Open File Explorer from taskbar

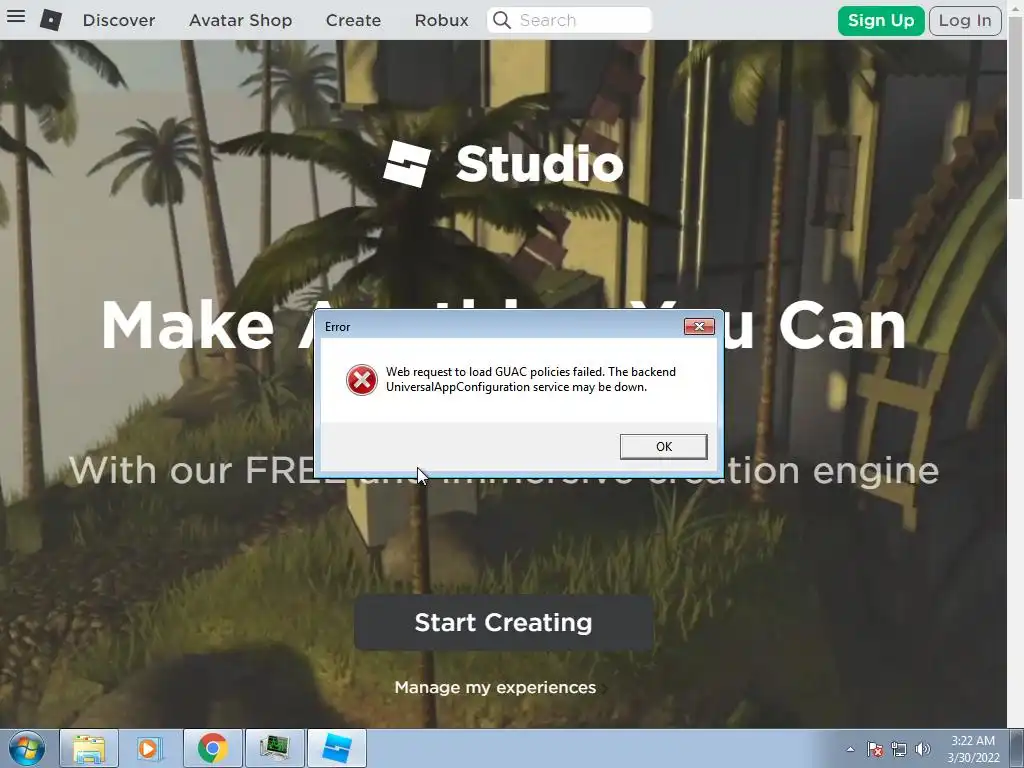click(89, 748)
